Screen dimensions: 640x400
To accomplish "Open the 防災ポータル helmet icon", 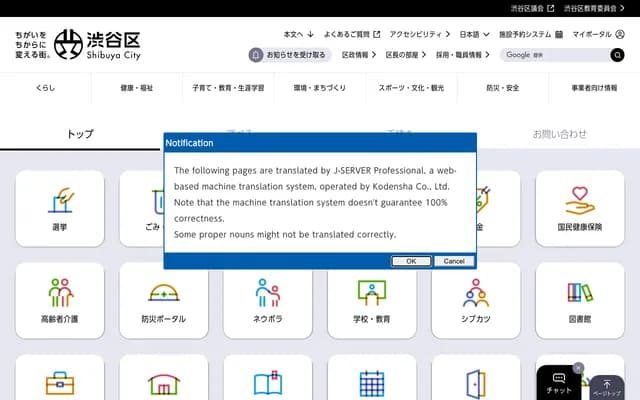I will 164,293.
